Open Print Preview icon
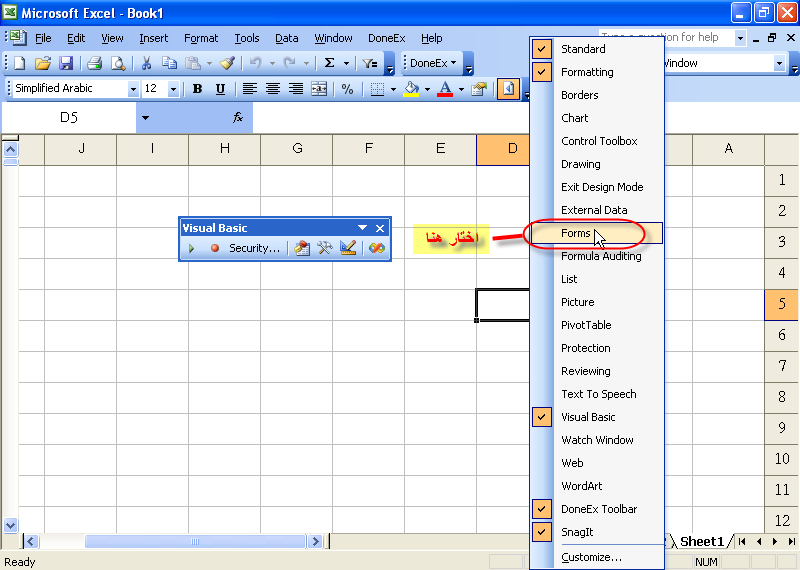Screen dimensions: 800x570 click(118, 63)
